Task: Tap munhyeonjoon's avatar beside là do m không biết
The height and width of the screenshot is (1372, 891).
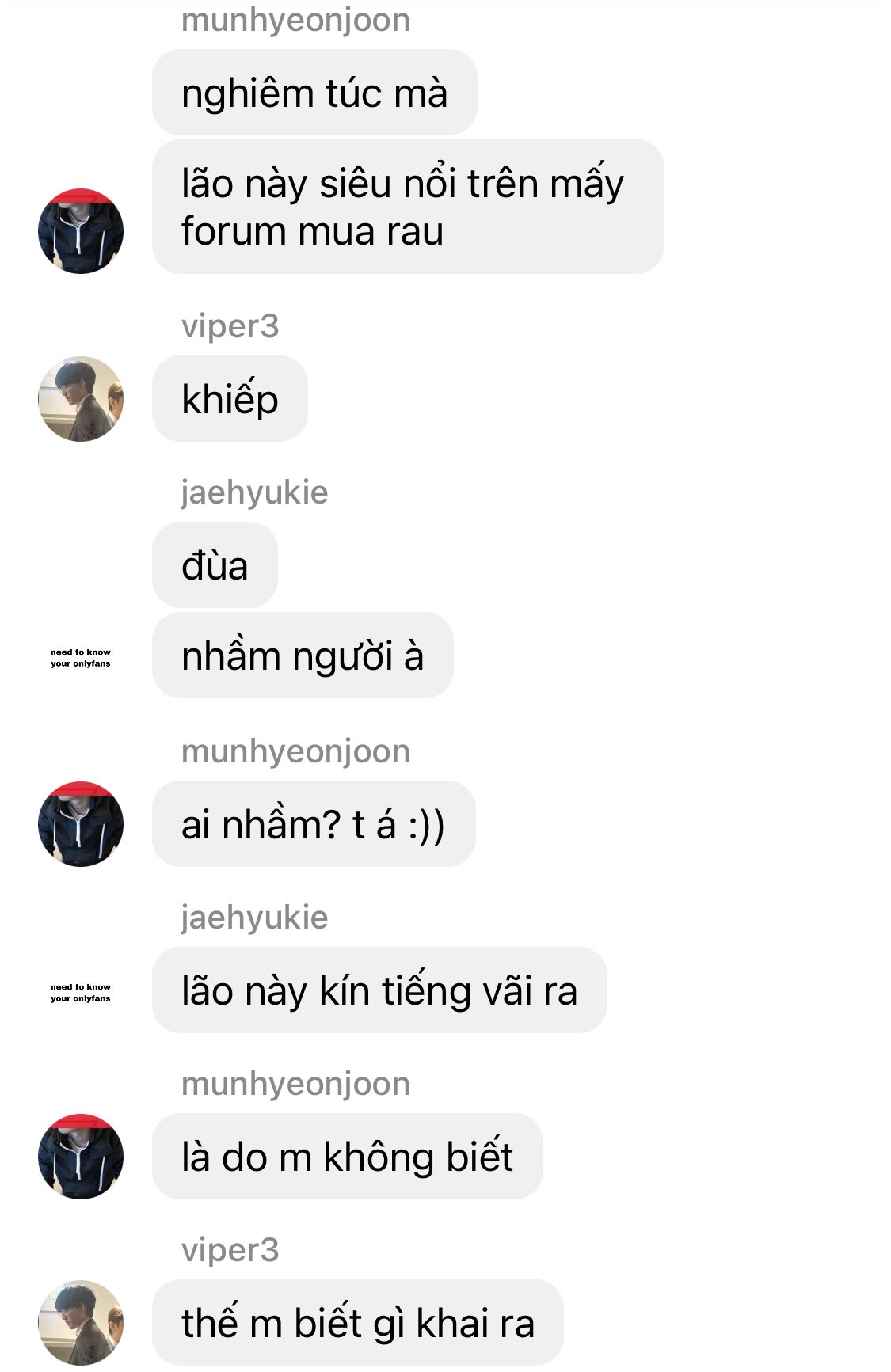Action: [81, 1156]
